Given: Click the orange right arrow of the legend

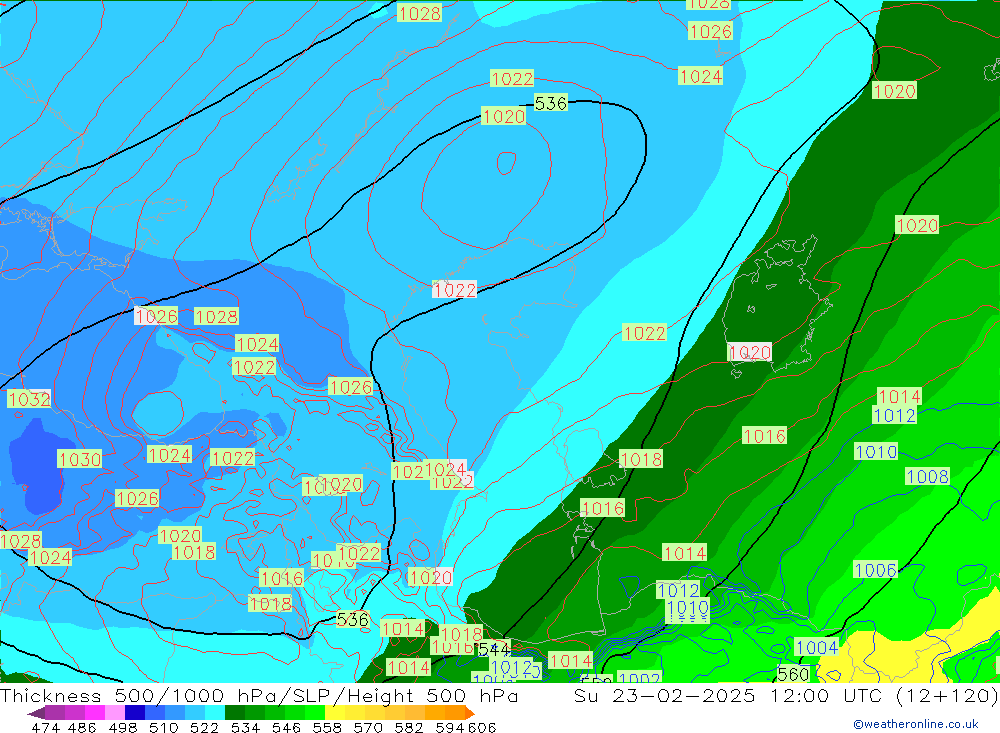Looking at the screenshot, I should click(470, 713).
